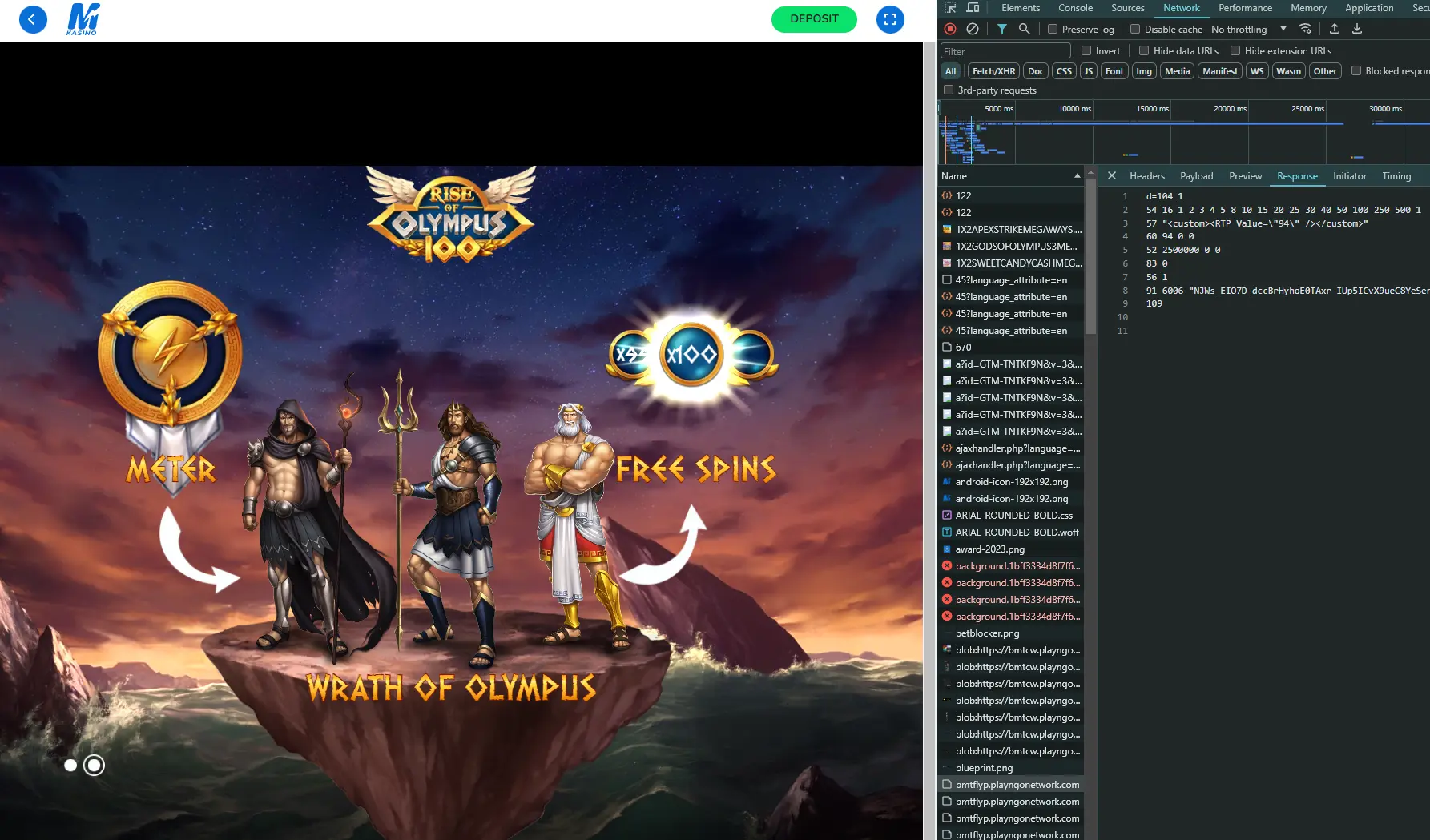Switch to the Performance tab
The image size is (1430, 840).
tap(1245, 8)
